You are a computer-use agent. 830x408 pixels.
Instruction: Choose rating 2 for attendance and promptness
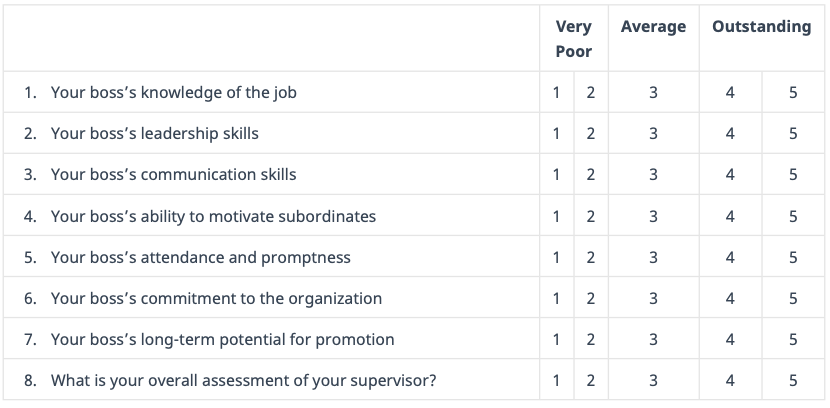click(x=590, y=257)
